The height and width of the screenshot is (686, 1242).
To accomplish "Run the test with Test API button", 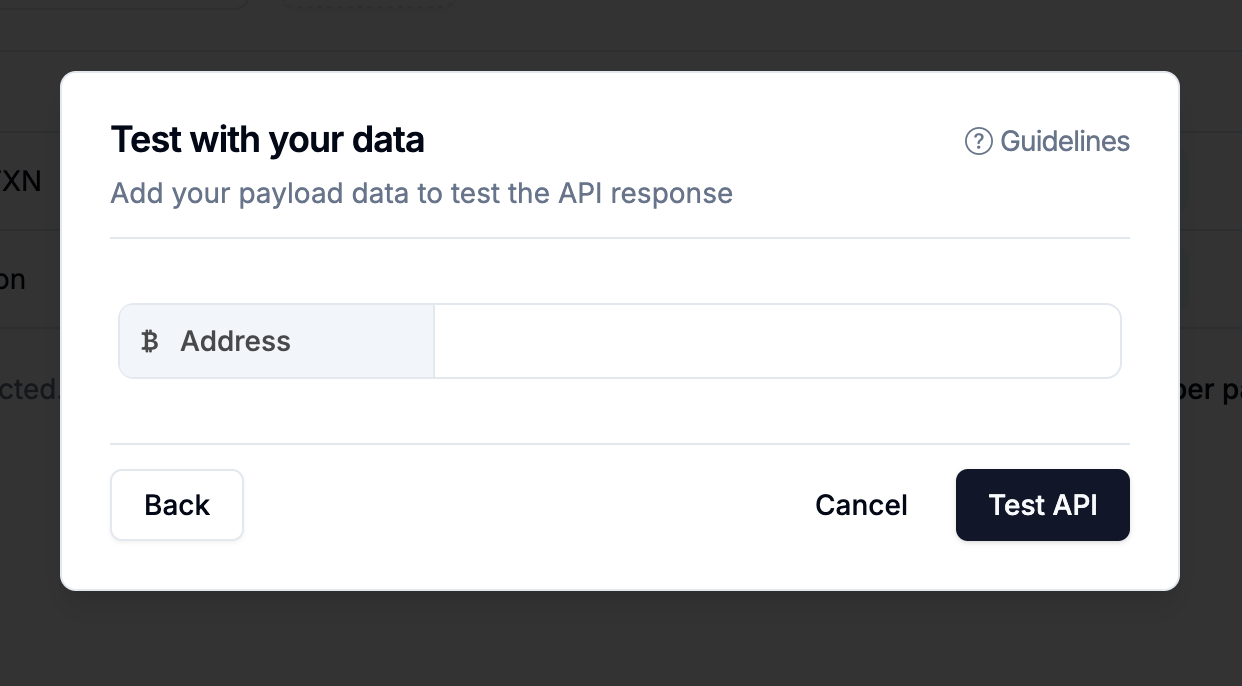I will (x=1042, y=505).
